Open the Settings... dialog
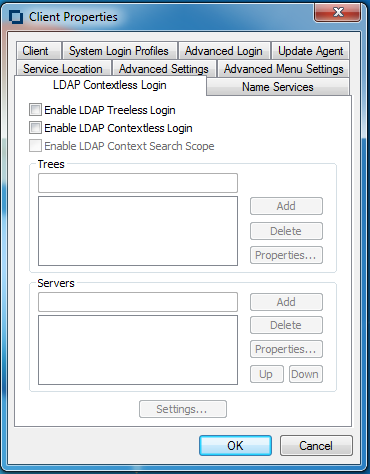Viewport: 370px width, 474px height. (183, 409)
